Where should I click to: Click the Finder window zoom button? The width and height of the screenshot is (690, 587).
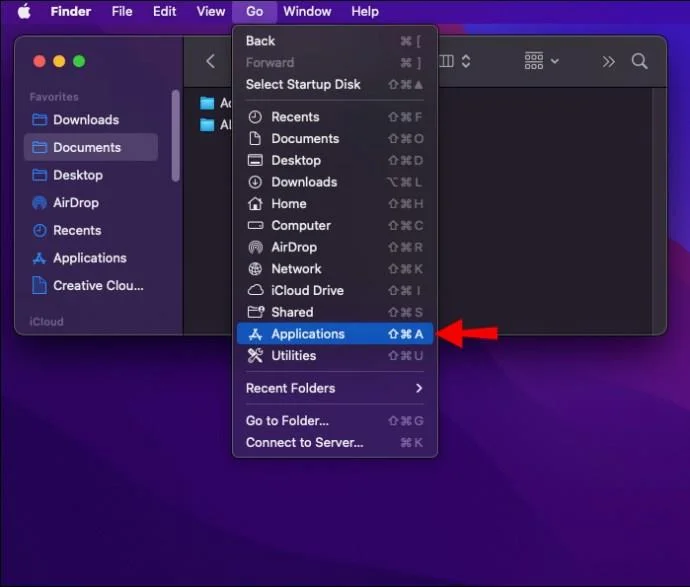pos(79,61)
